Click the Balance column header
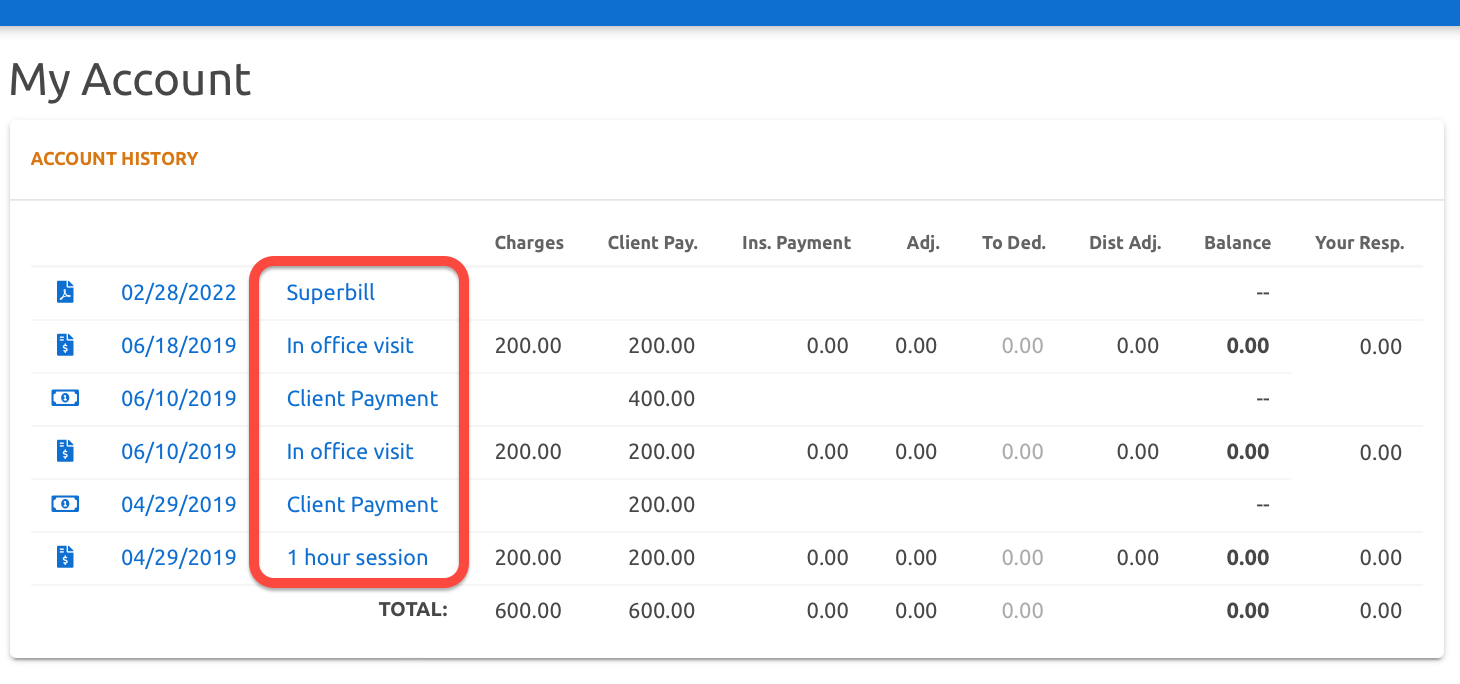This screenshot has height=684, width=1460. coord(1237,242)
